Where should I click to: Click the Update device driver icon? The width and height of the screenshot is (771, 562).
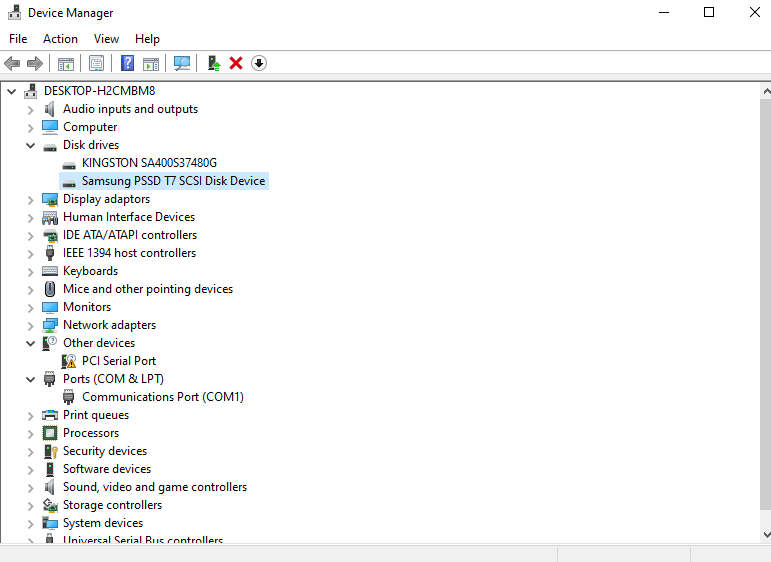214,63
